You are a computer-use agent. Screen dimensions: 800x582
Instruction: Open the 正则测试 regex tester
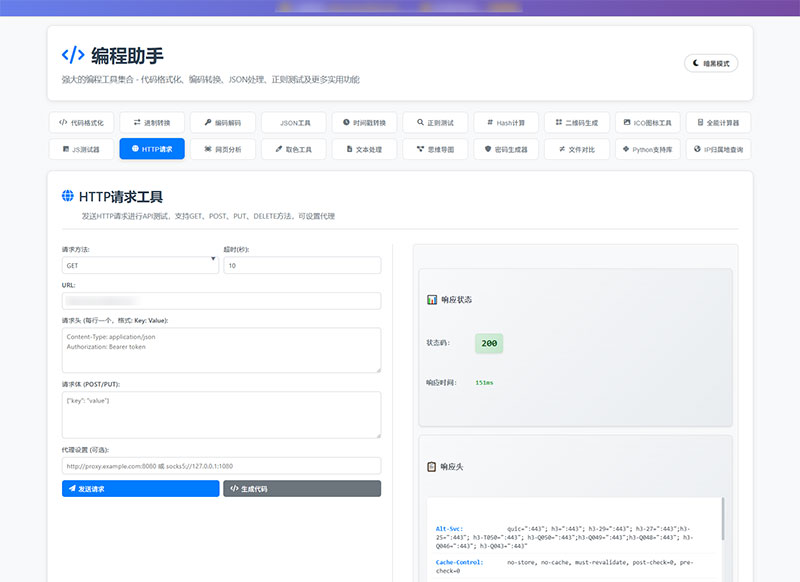pyautogui.click(x=435, y=122)
